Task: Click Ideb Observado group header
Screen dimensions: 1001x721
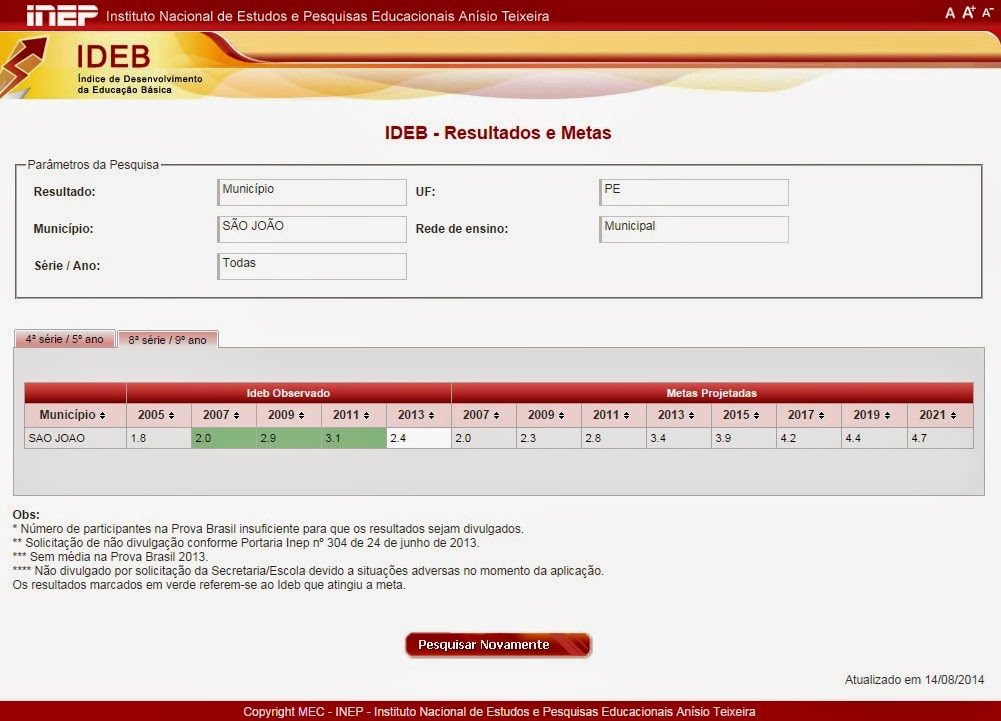Action: (x=289, y=393)
